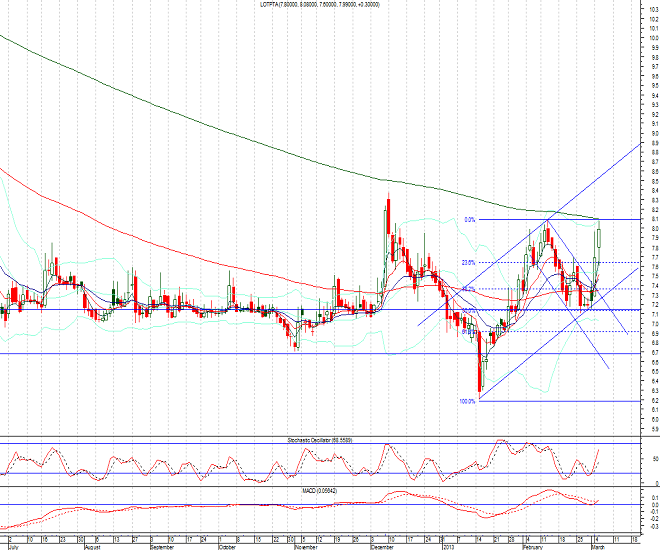
Task: Click the January low candlestick near 6.2
Action: click(x=480, y=375)
